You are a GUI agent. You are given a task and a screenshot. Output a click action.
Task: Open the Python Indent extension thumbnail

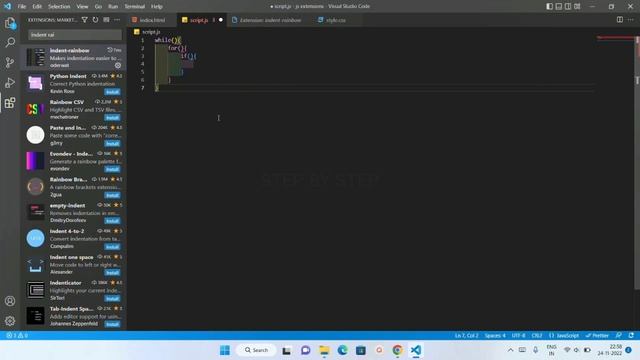(36, 83)
